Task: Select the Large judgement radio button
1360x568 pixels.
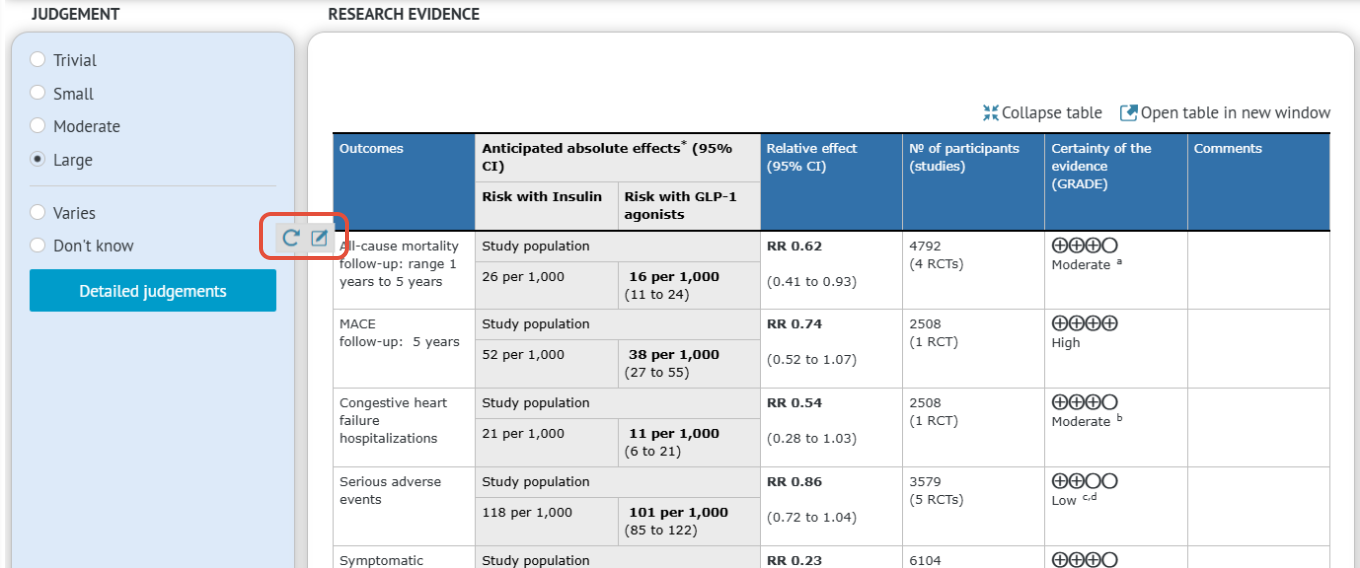Action: [x=38, y=160]
